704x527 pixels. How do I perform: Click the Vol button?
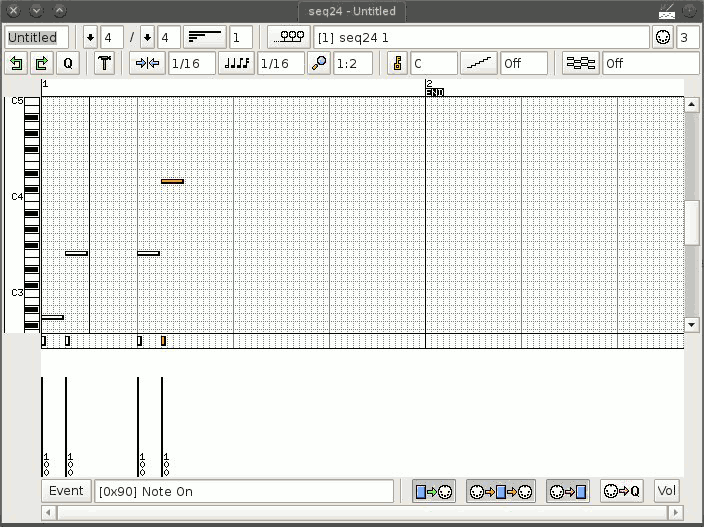coord(666,491)
